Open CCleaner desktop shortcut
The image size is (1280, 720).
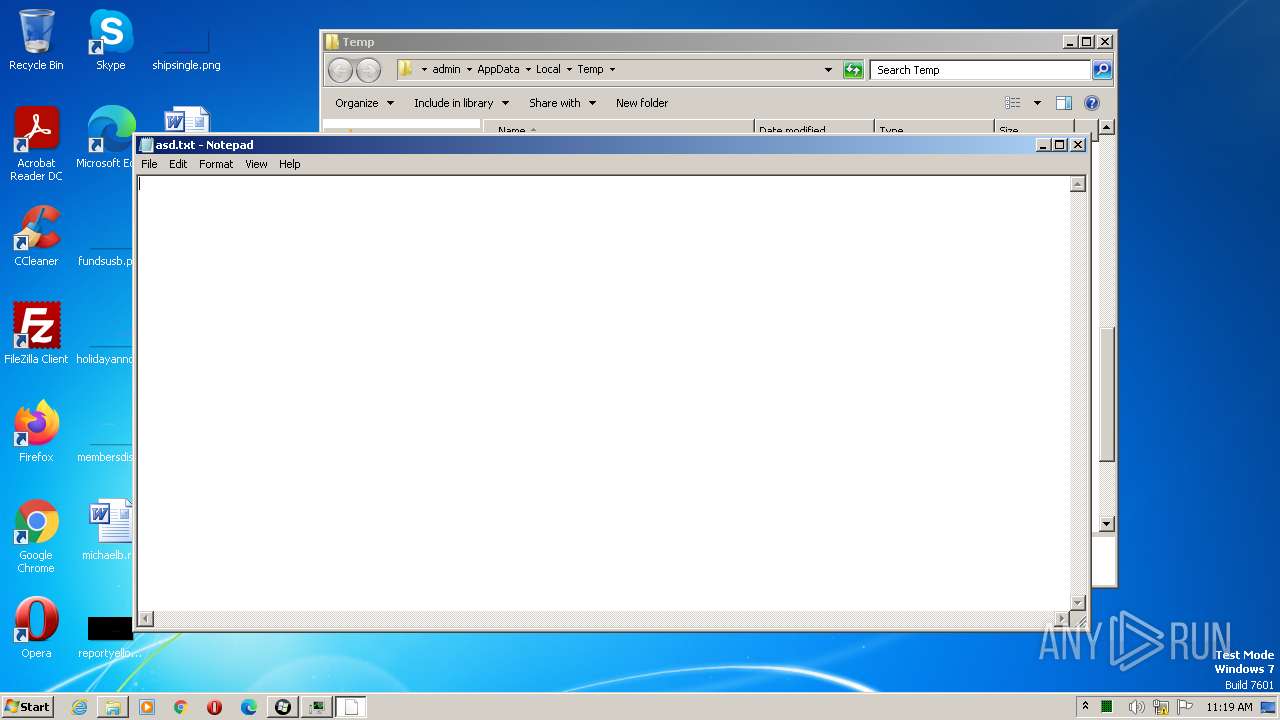tap(36, 236)
